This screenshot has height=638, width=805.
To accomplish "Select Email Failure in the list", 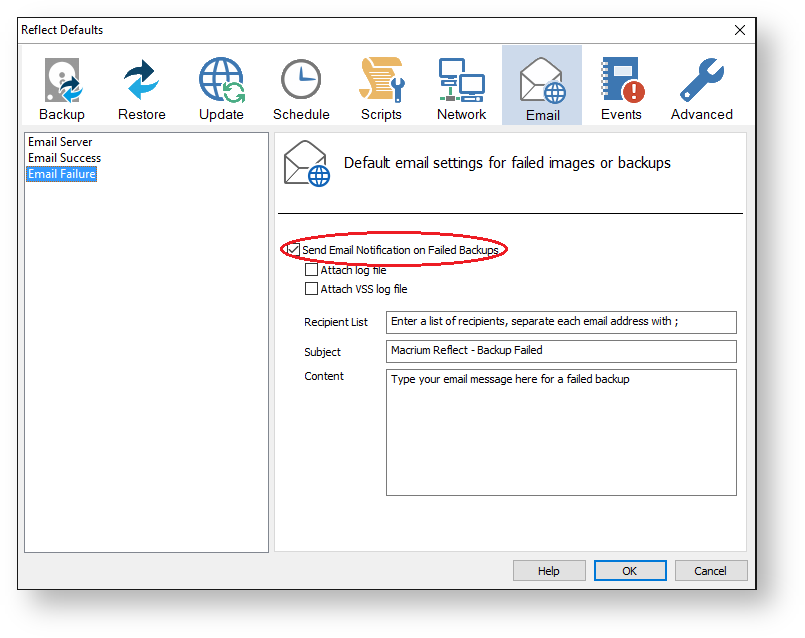I will point(62,174).
